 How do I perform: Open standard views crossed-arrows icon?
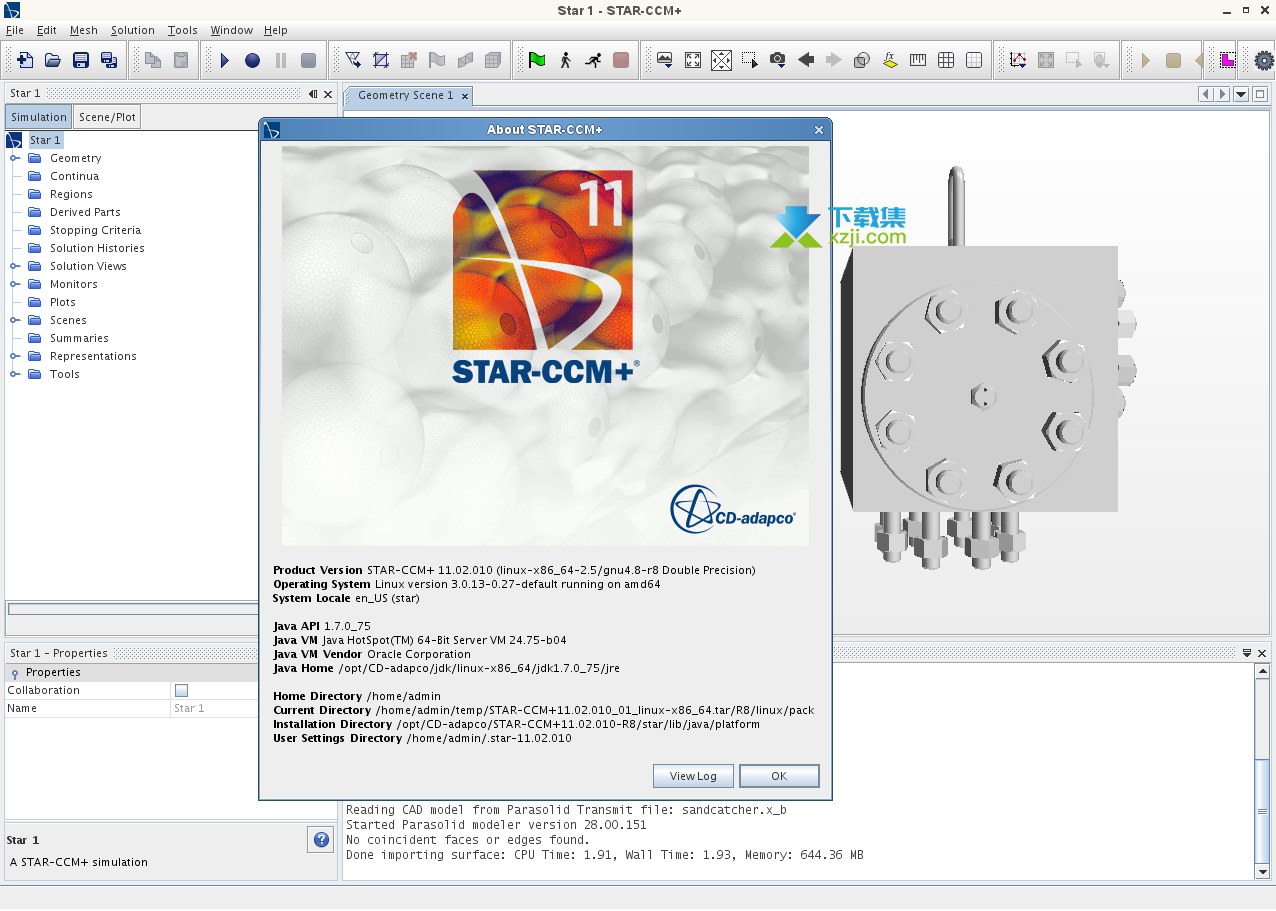coord(721,60)
